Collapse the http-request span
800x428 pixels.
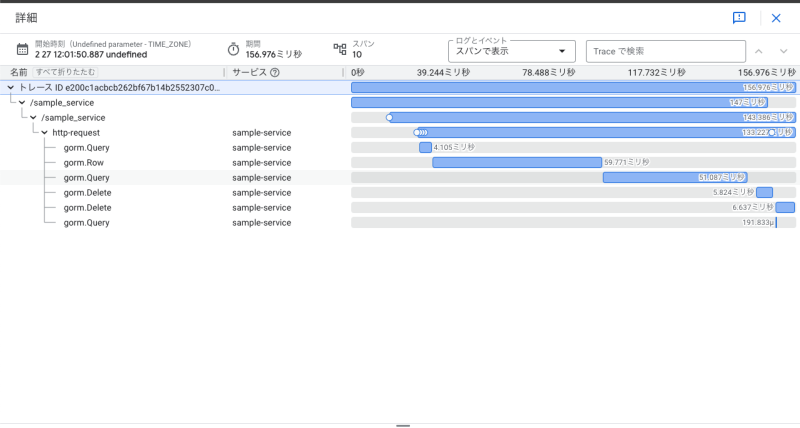pyautogui.click(x=44, y=133)
